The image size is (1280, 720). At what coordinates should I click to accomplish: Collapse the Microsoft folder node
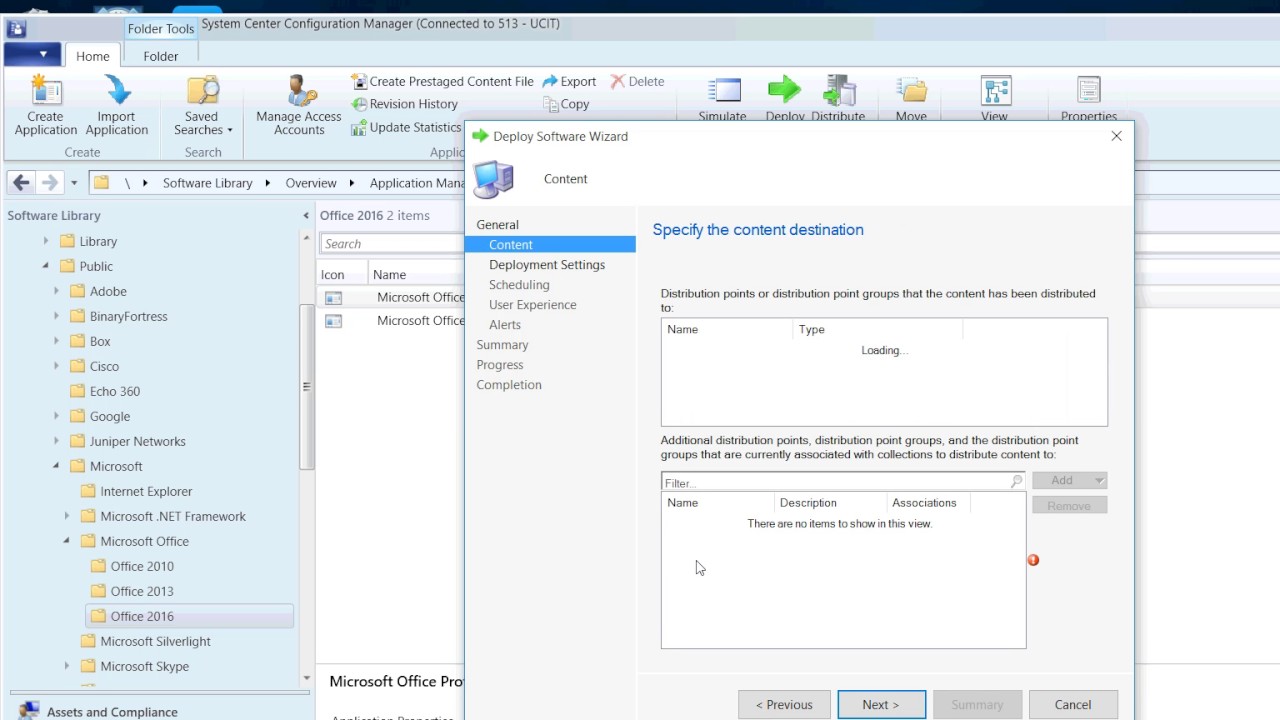click(x=56, y=466)
